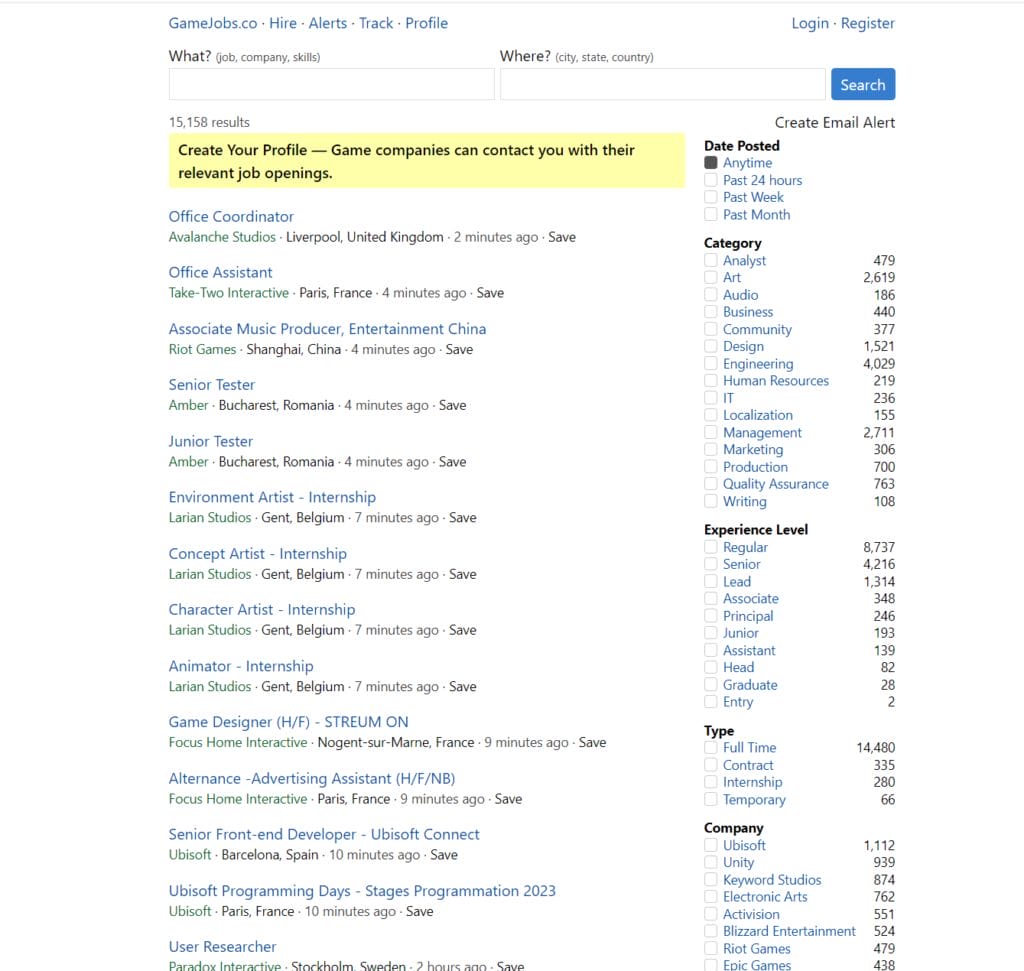
Task: Open the Register link
Action: (868, 23)
